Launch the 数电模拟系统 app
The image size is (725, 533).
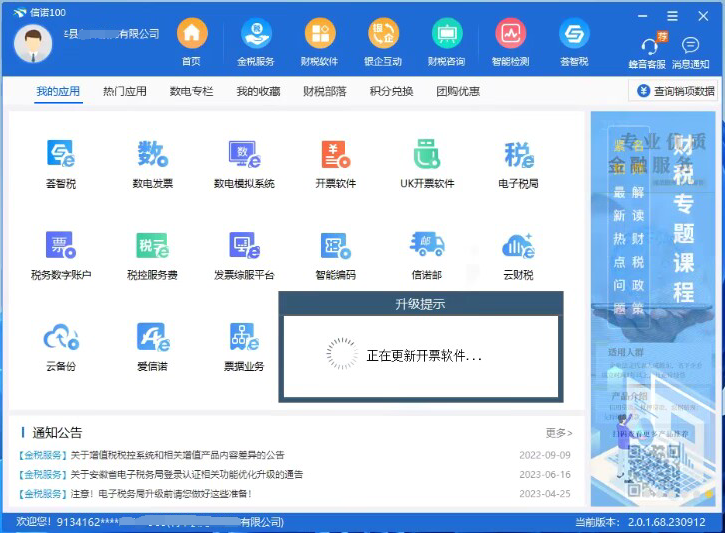click(x=244, y=164)
